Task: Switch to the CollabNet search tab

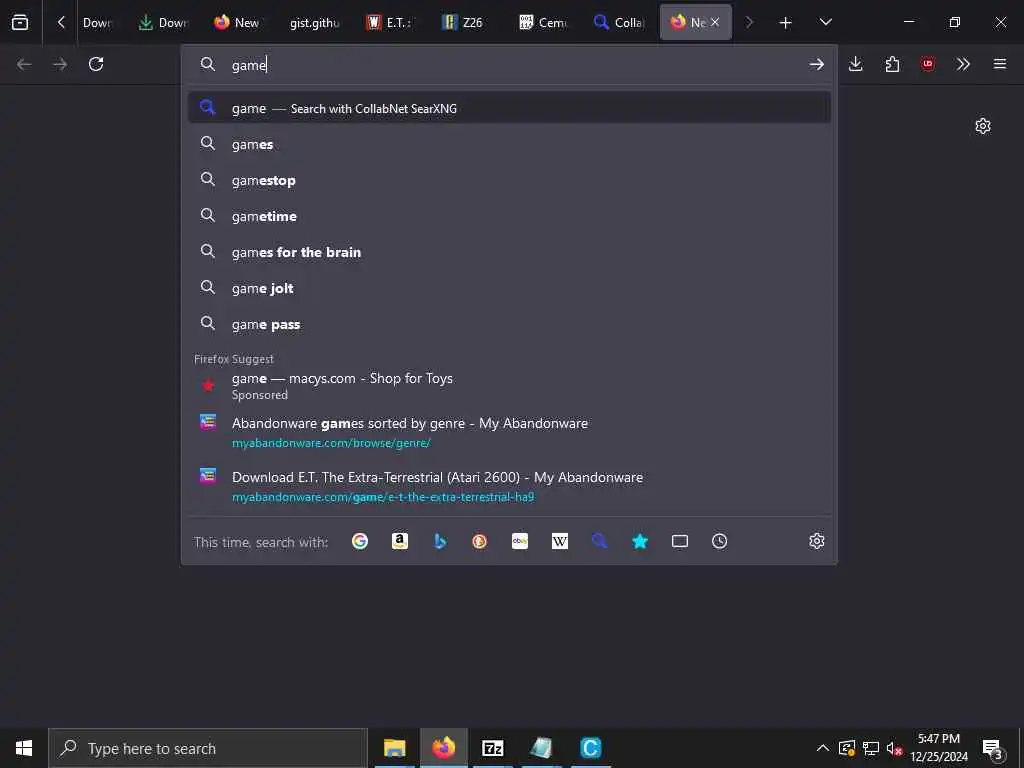Action: point(619,22)
